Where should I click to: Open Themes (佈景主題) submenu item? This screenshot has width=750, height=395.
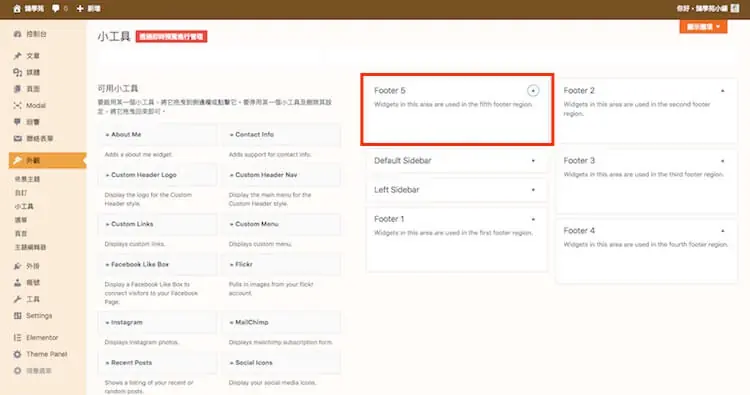click(27, 179)
